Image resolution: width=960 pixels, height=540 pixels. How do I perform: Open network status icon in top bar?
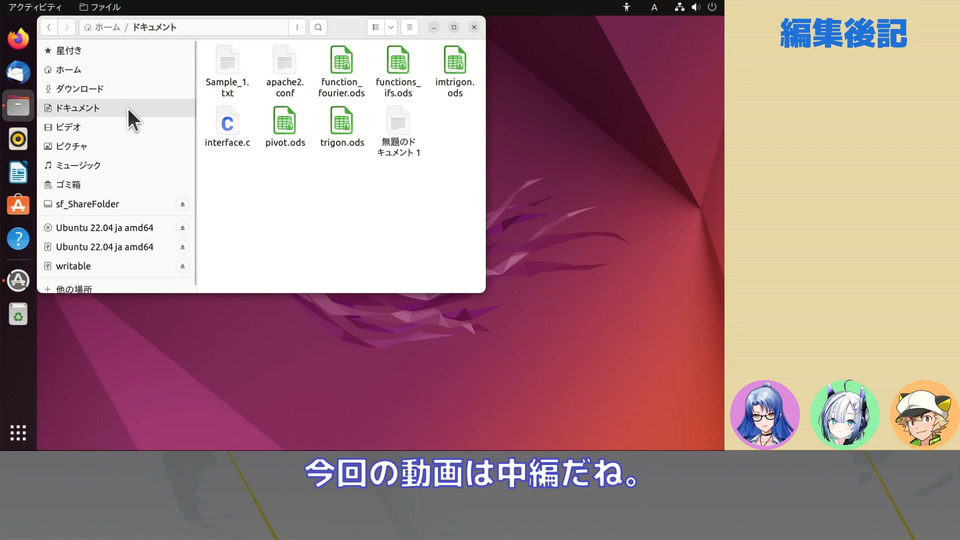click(x=679, y=7)
